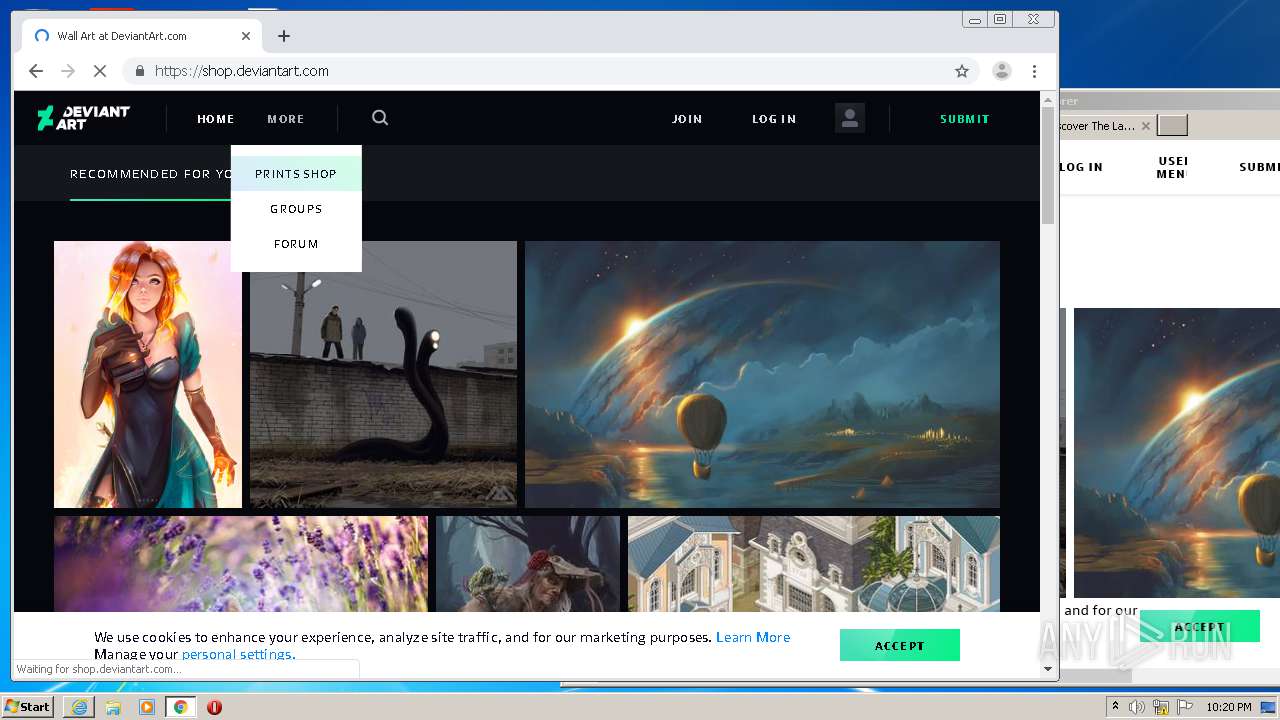Switch to Chrome in the taskbar
1280x720 pixels.
[x=181, y=707]
